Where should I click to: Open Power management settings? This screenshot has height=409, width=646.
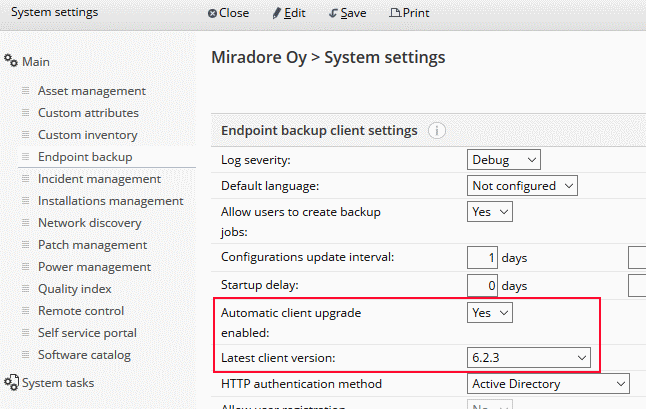94,266
